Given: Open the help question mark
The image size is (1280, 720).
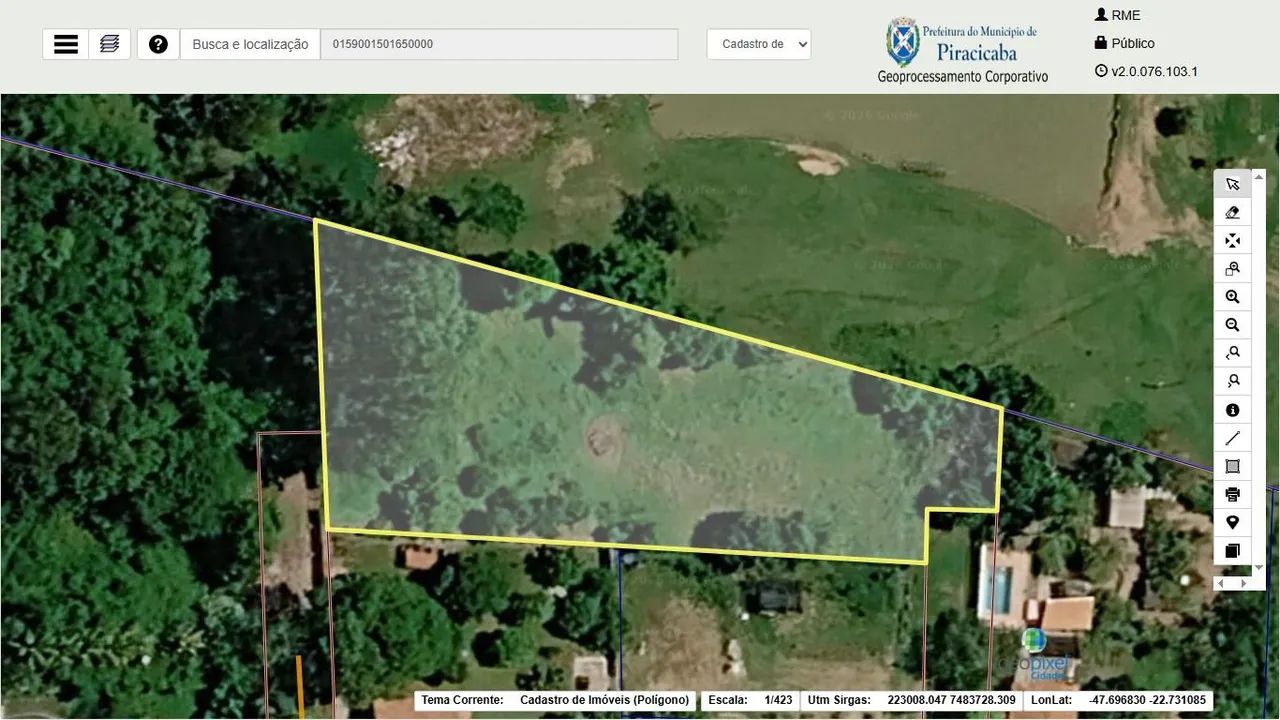Looking at the screenshot, I should (x=158, y=44).
